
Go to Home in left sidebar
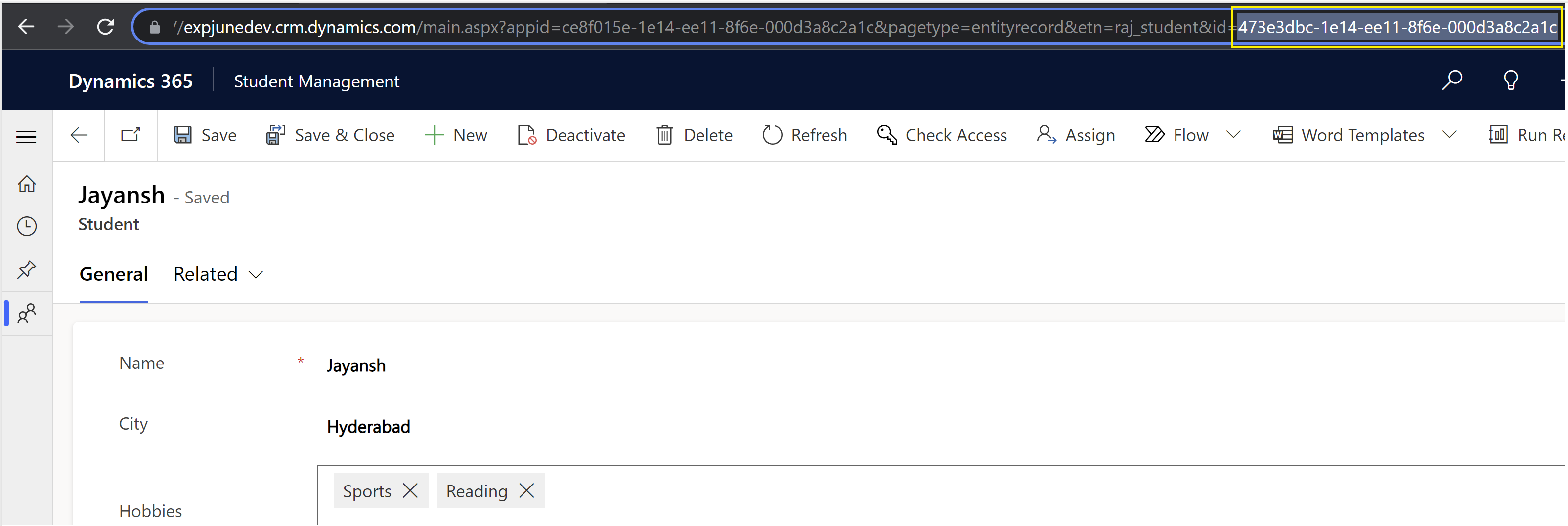click(27, 184)
